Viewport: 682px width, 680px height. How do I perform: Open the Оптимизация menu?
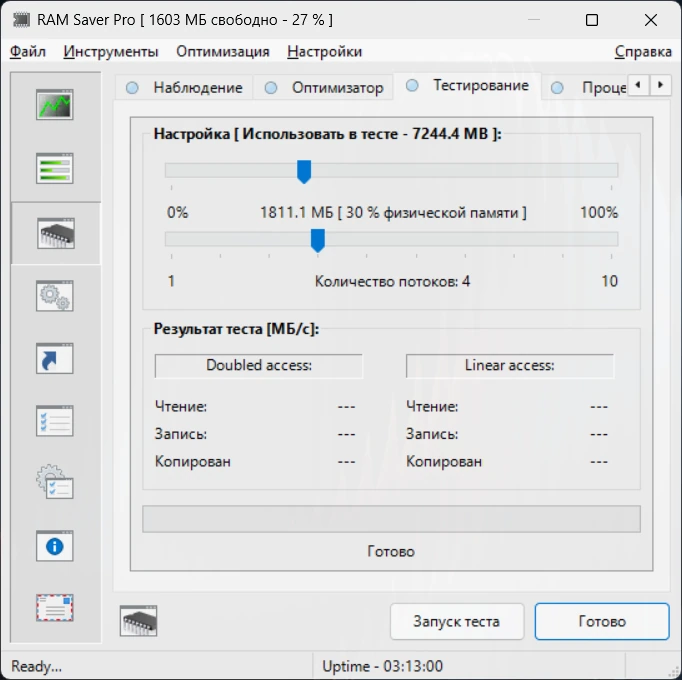pos(223,51)
